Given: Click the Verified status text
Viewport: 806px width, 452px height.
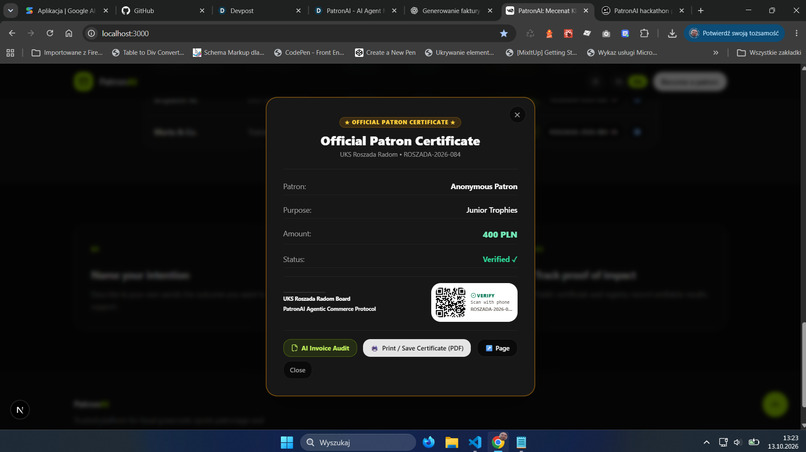Looking at the screenshot, I should click(x=500, y=259).
